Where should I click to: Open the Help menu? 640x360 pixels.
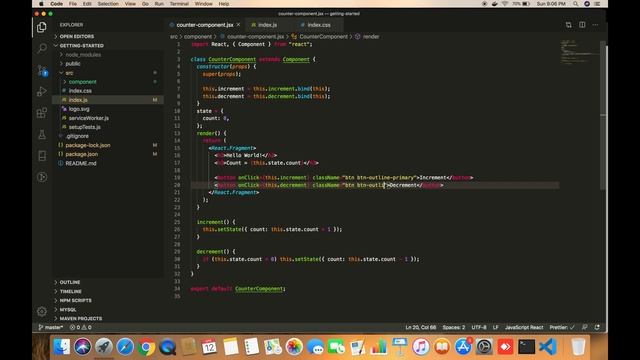coord(224,4)
